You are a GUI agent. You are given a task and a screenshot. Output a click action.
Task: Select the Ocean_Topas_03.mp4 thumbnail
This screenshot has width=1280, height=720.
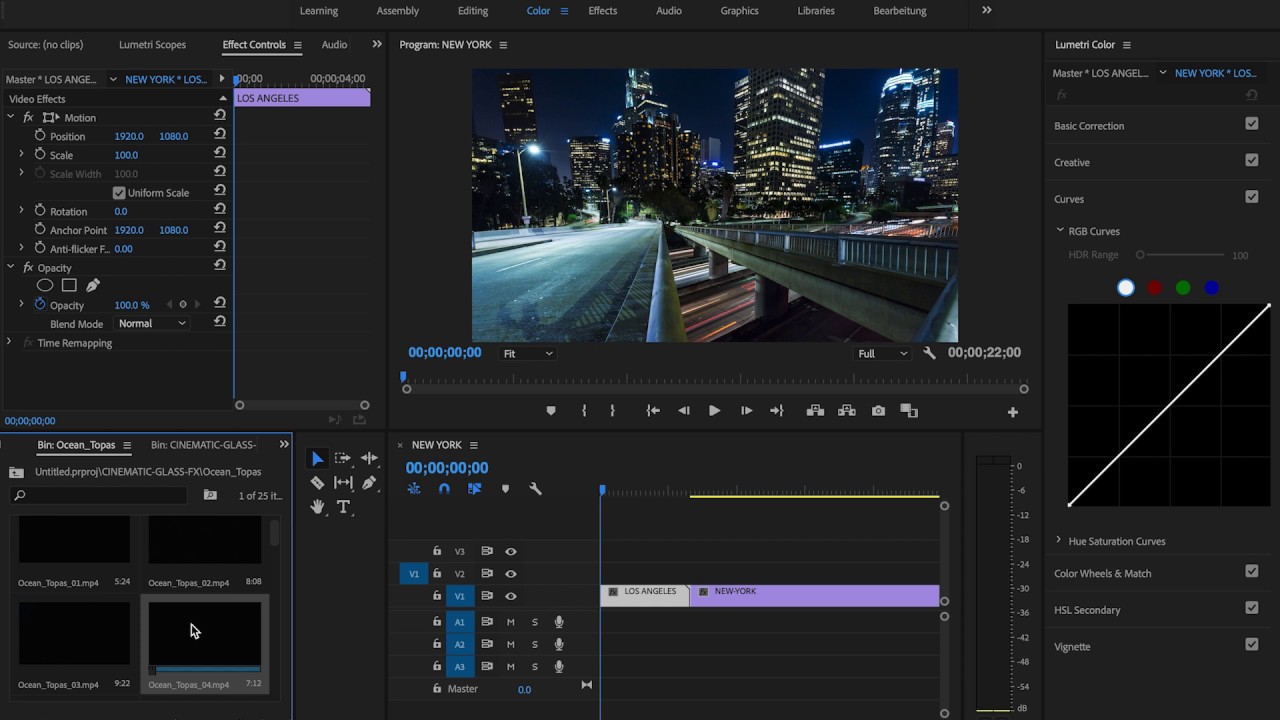(74, 634)
